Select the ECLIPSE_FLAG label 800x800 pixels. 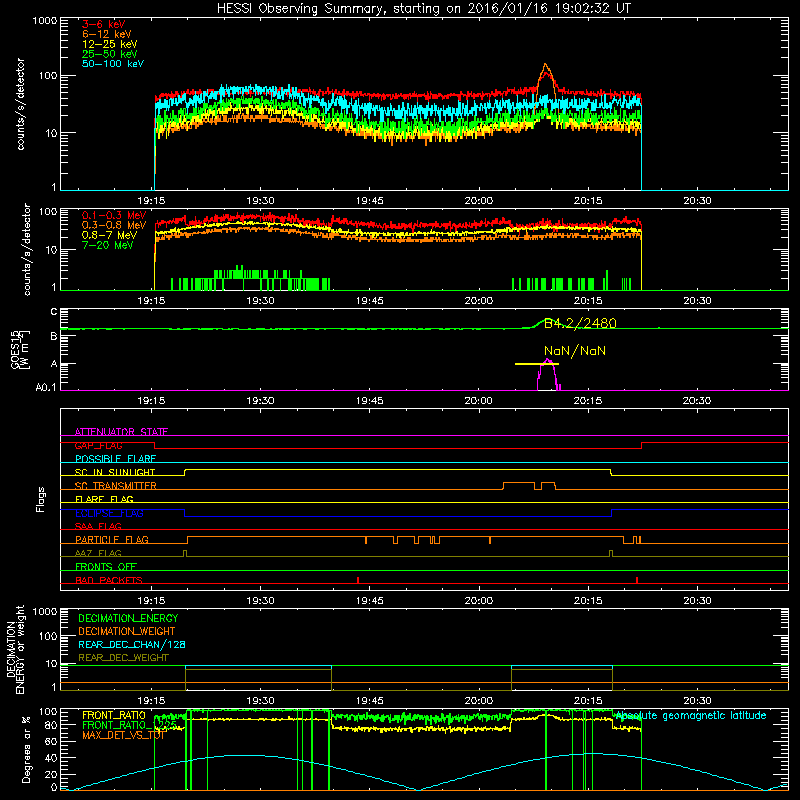[x=109, y=513]
